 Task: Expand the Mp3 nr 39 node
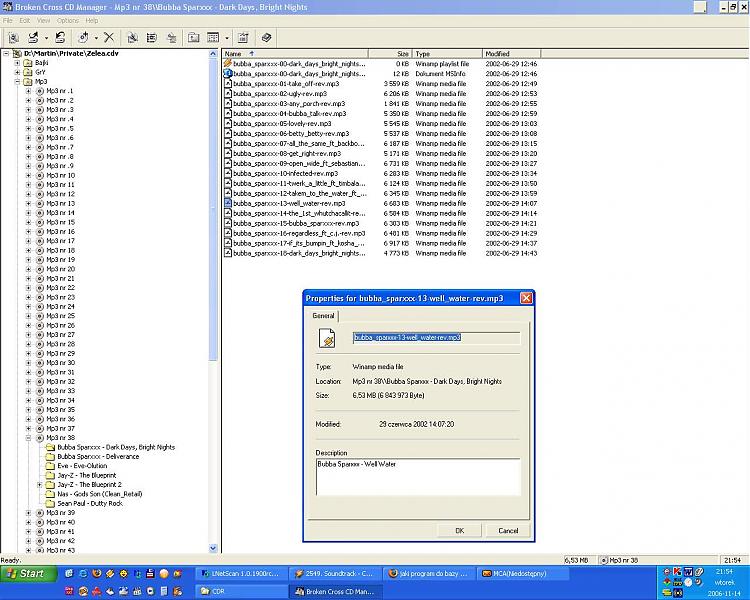click(28, 513)
